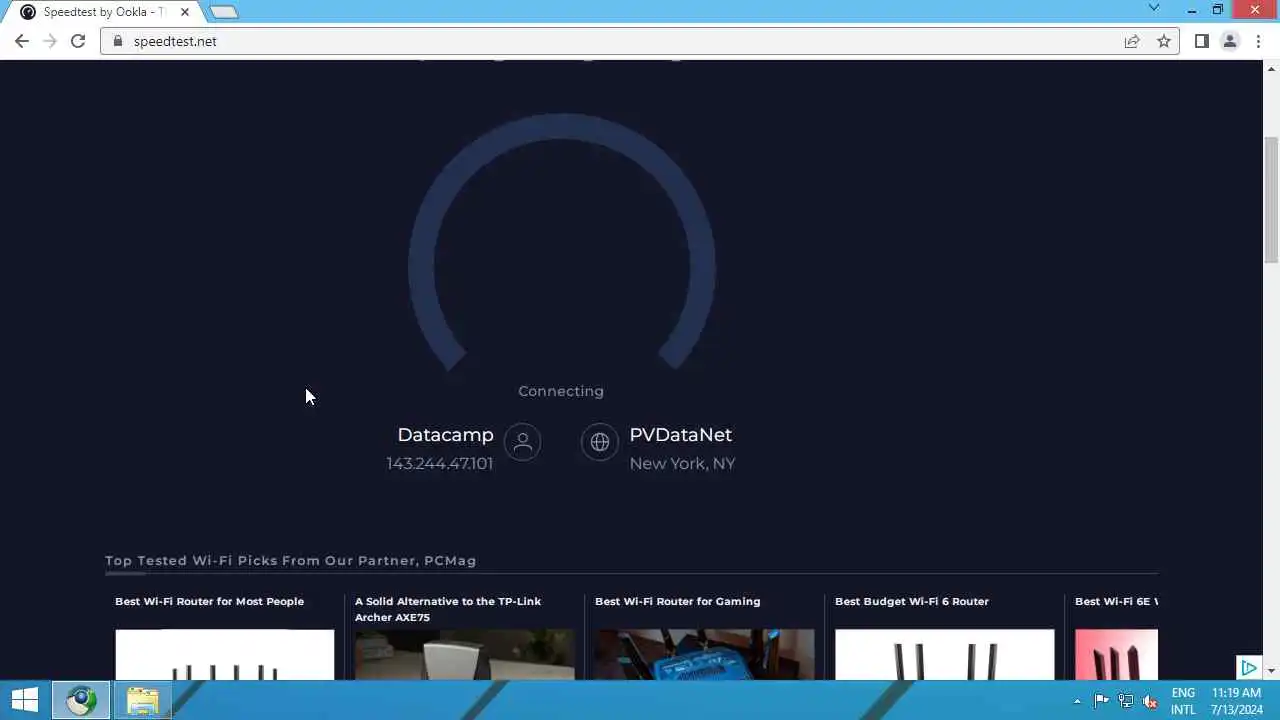Open the Chrome three-dot menu
Screen dimensions: 1280x720
point(1258,41)
